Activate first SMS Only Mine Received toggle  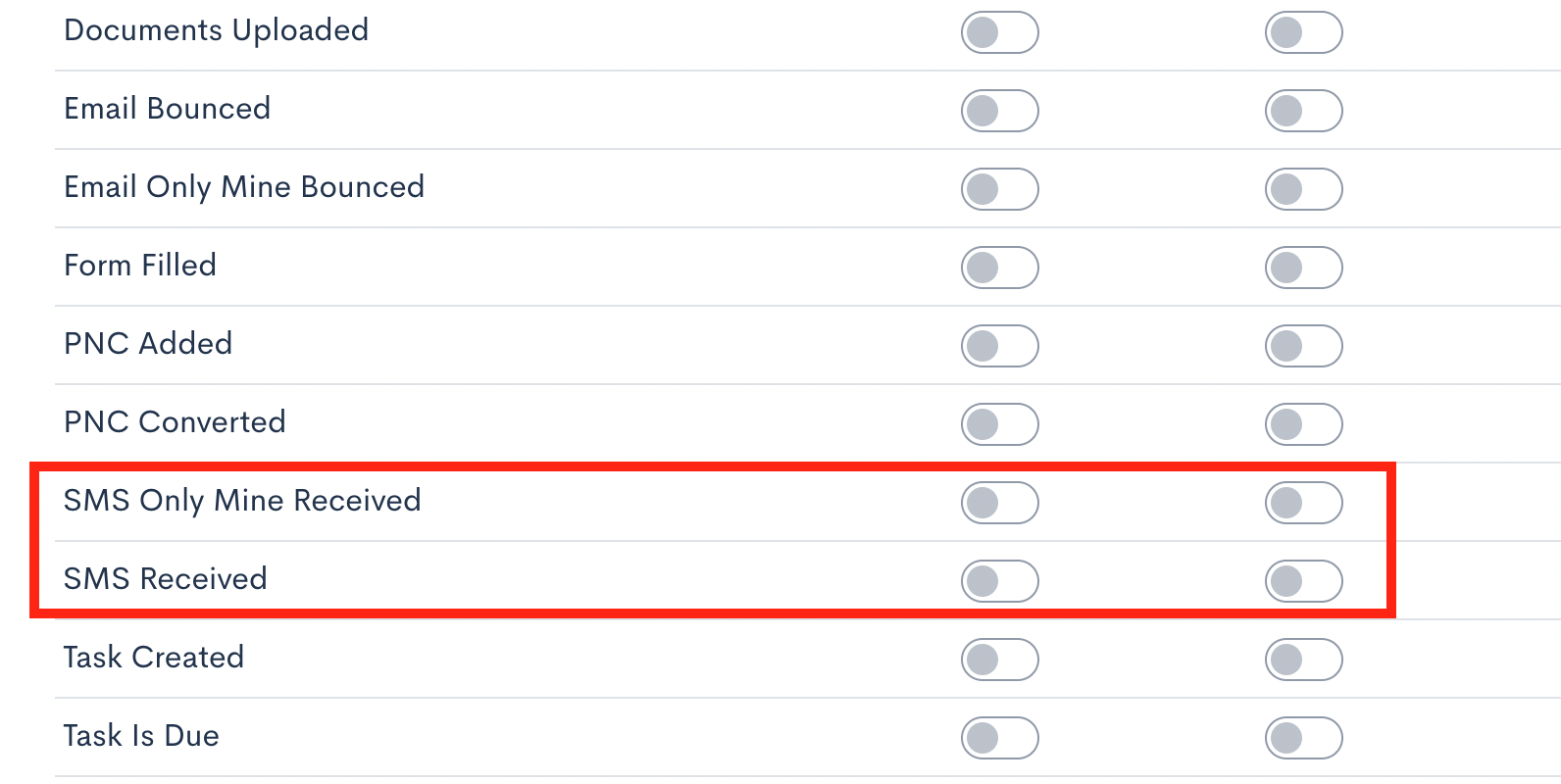point(999,503)
